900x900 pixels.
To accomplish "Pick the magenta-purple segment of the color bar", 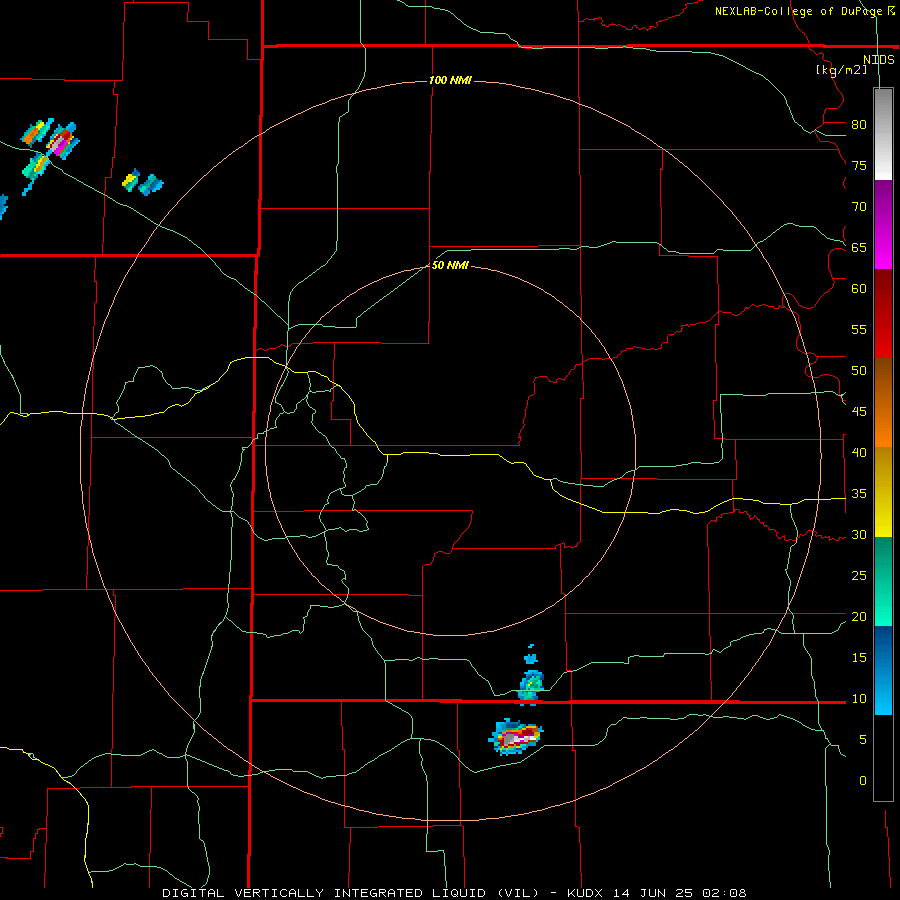I will point(883,224).
